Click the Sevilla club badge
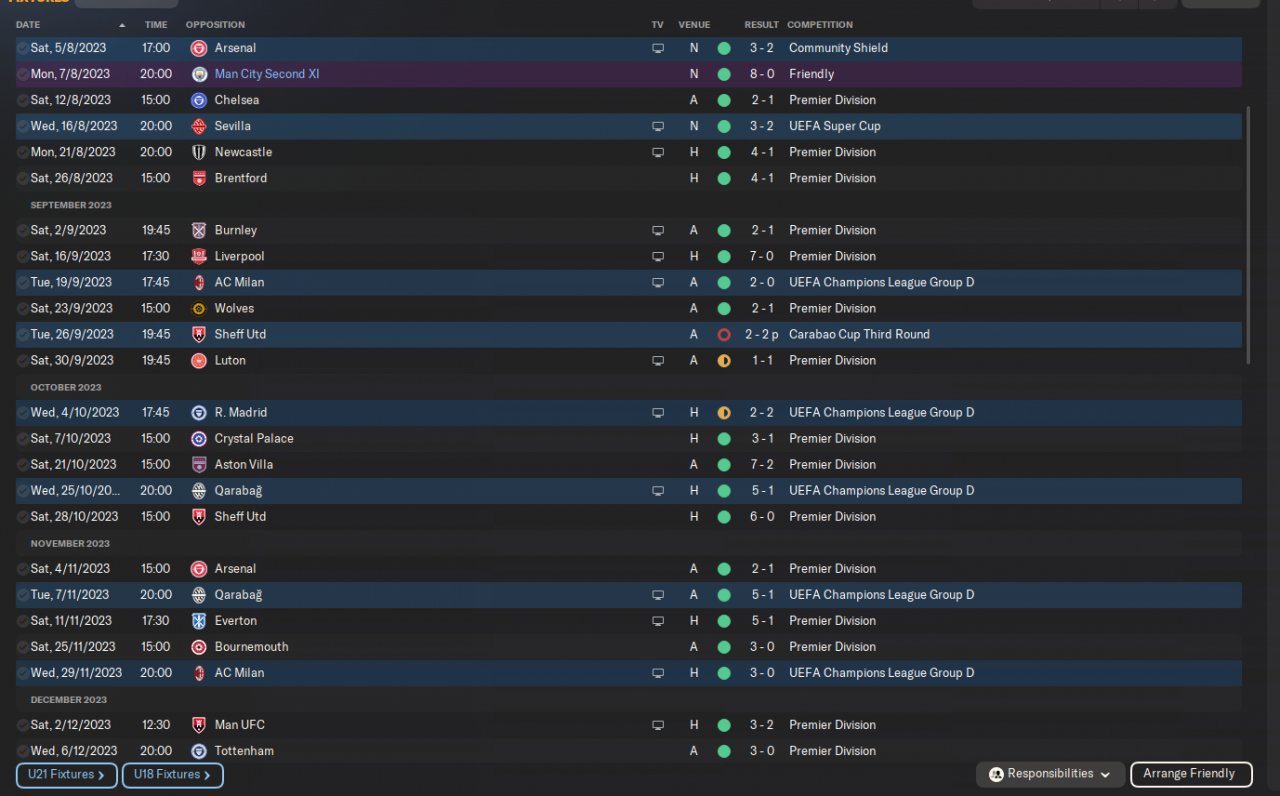Screen dimensions: 1280x796 [199, 126]
